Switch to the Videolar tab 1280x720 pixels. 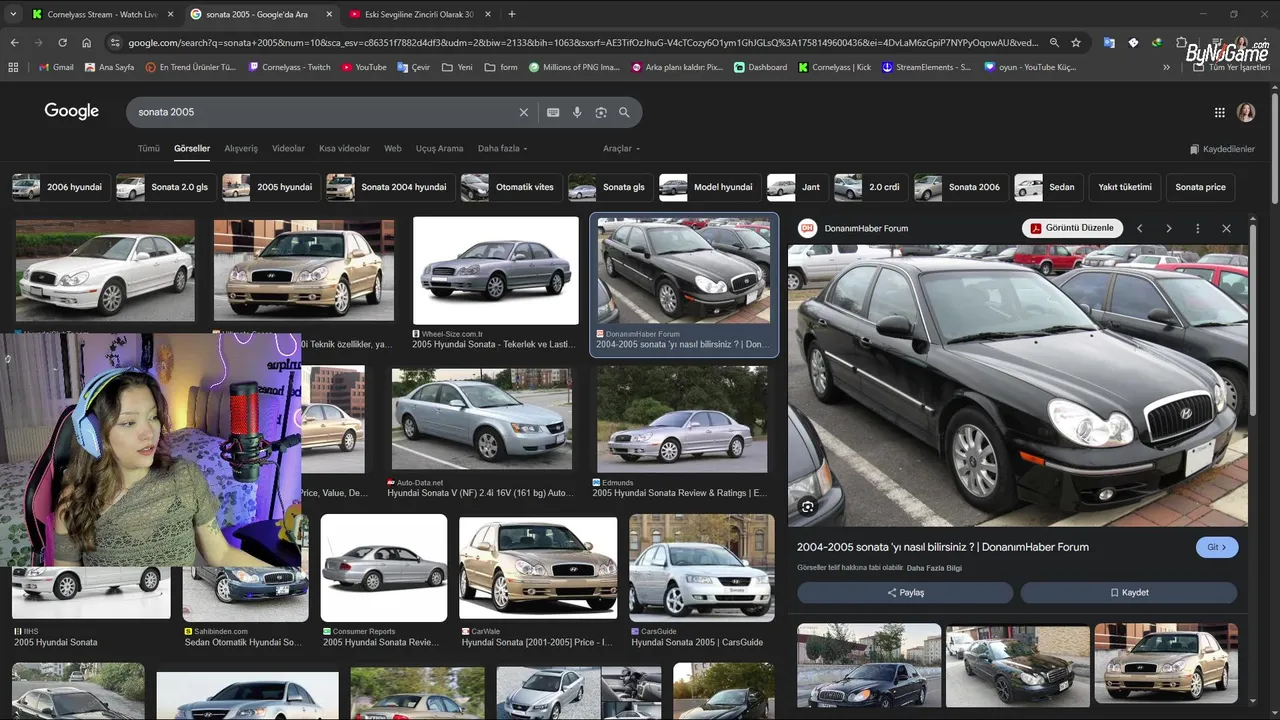tap(288, 148)
